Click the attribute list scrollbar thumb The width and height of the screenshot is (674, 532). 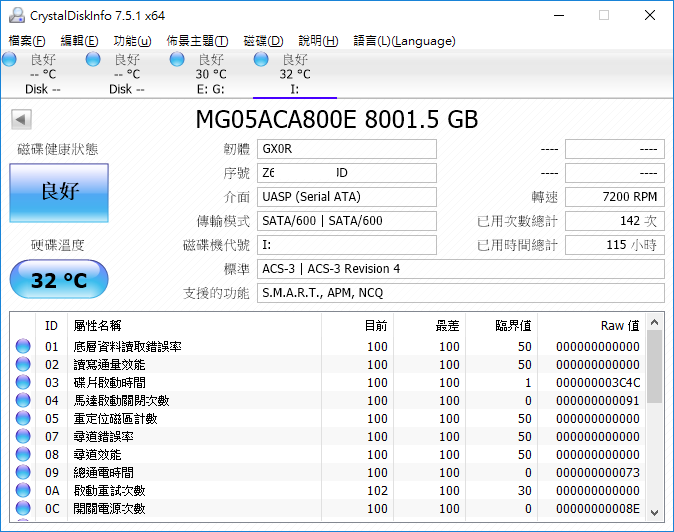(655, 367)
